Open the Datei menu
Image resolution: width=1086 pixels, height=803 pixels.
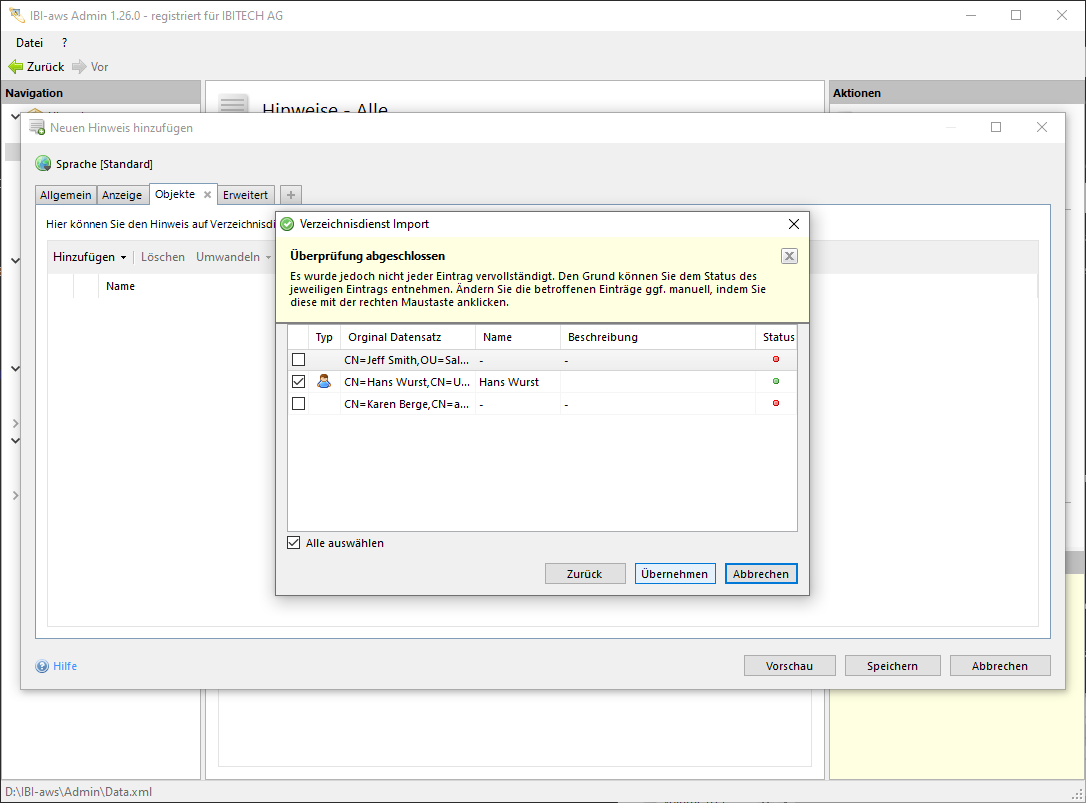[x=29, y=43]
